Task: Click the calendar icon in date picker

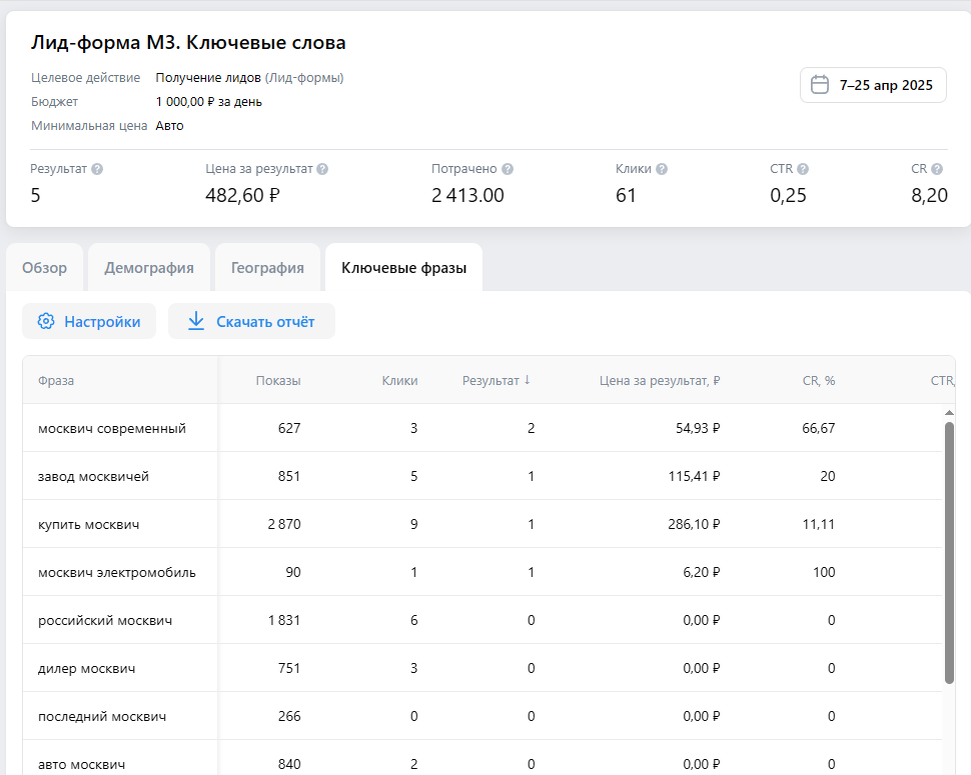Action: click(820, 85)
